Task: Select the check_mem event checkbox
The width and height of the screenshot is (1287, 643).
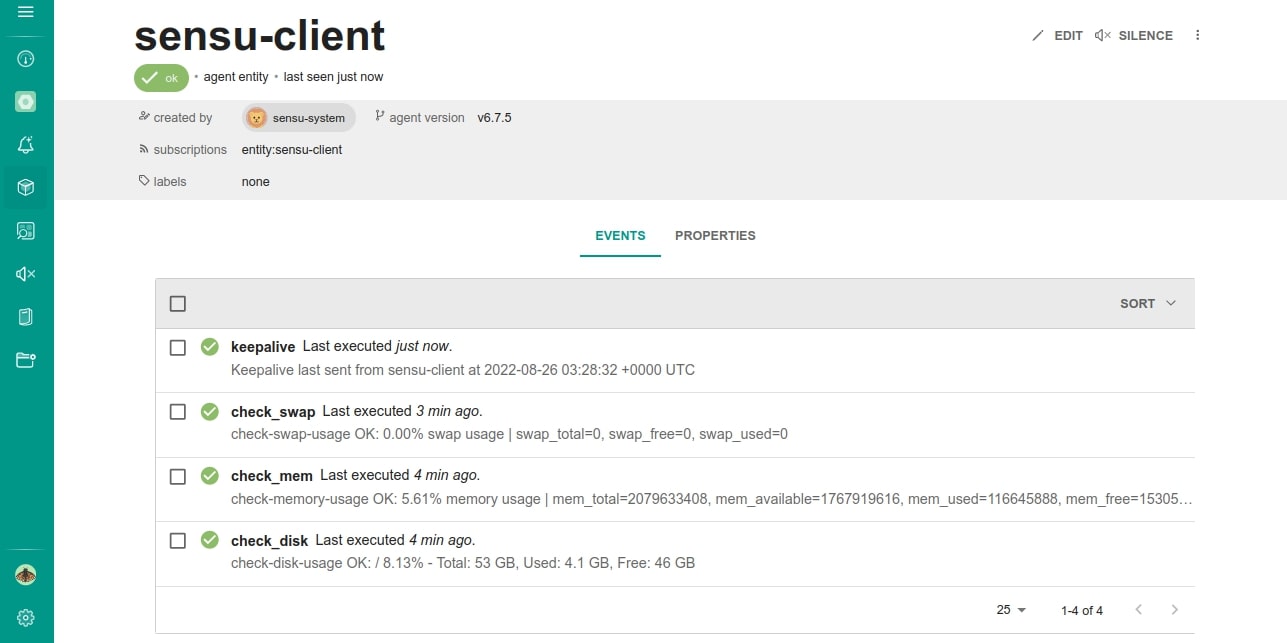Action: pos(178,476)
